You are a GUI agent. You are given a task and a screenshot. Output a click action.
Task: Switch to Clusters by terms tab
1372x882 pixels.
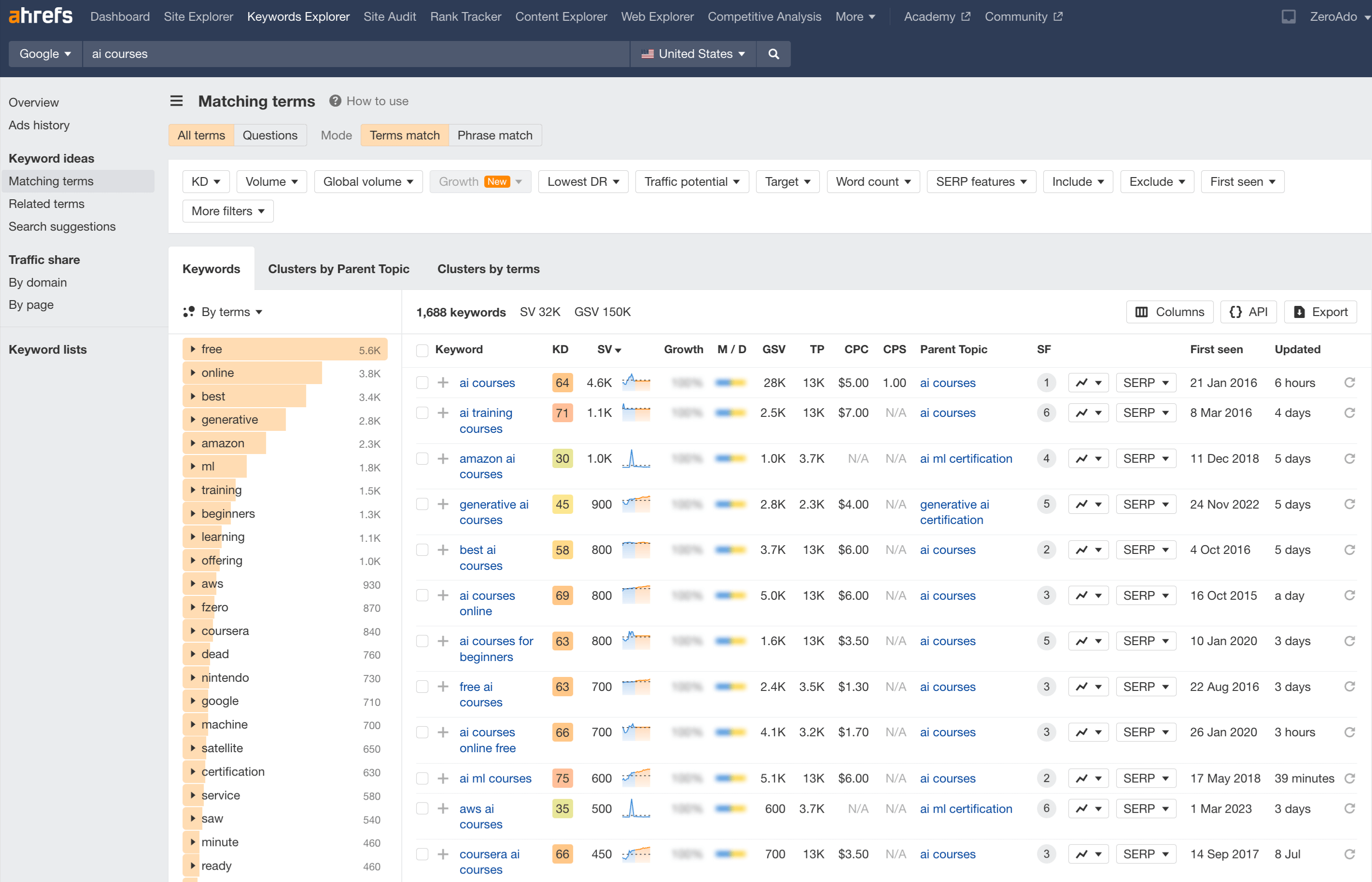tap(488, 269)
